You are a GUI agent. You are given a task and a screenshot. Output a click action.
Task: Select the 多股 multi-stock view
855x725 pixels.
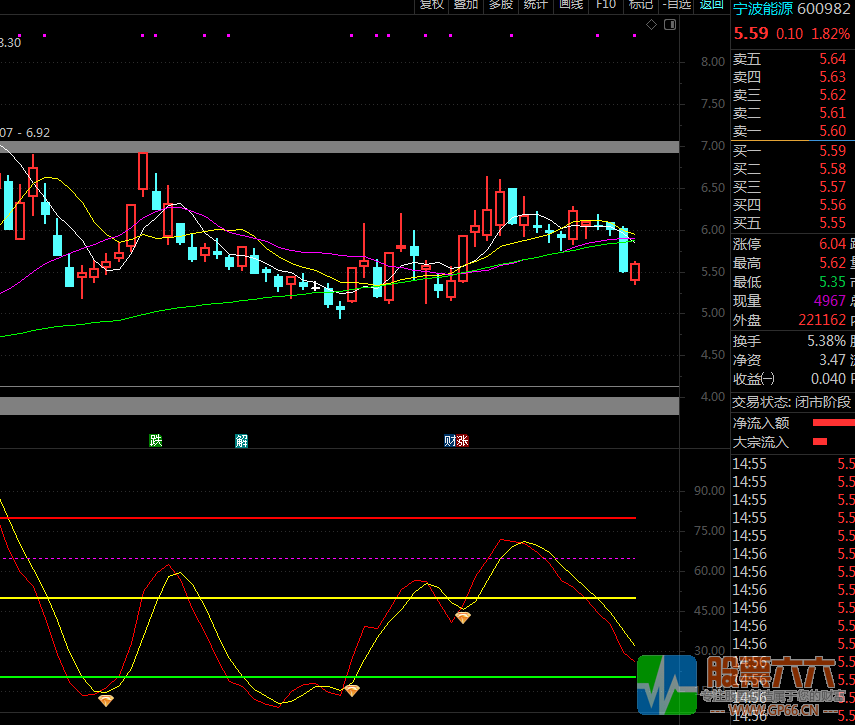(x=501, y=4)
